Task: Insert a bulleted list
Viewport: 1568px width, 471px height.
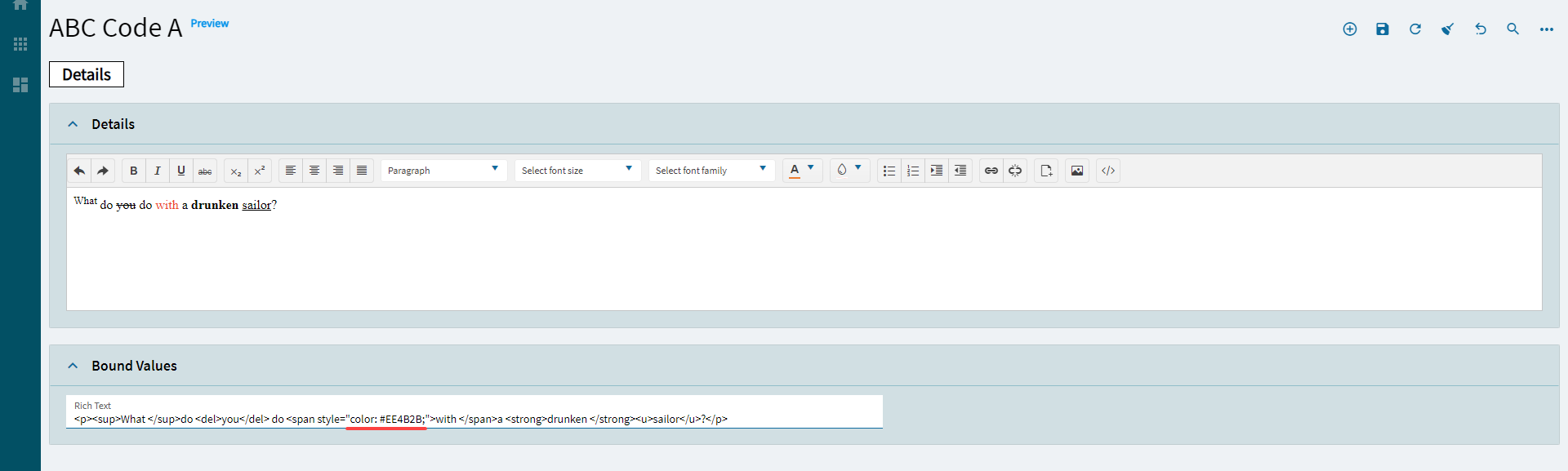Action: click(x=889, y=171)
